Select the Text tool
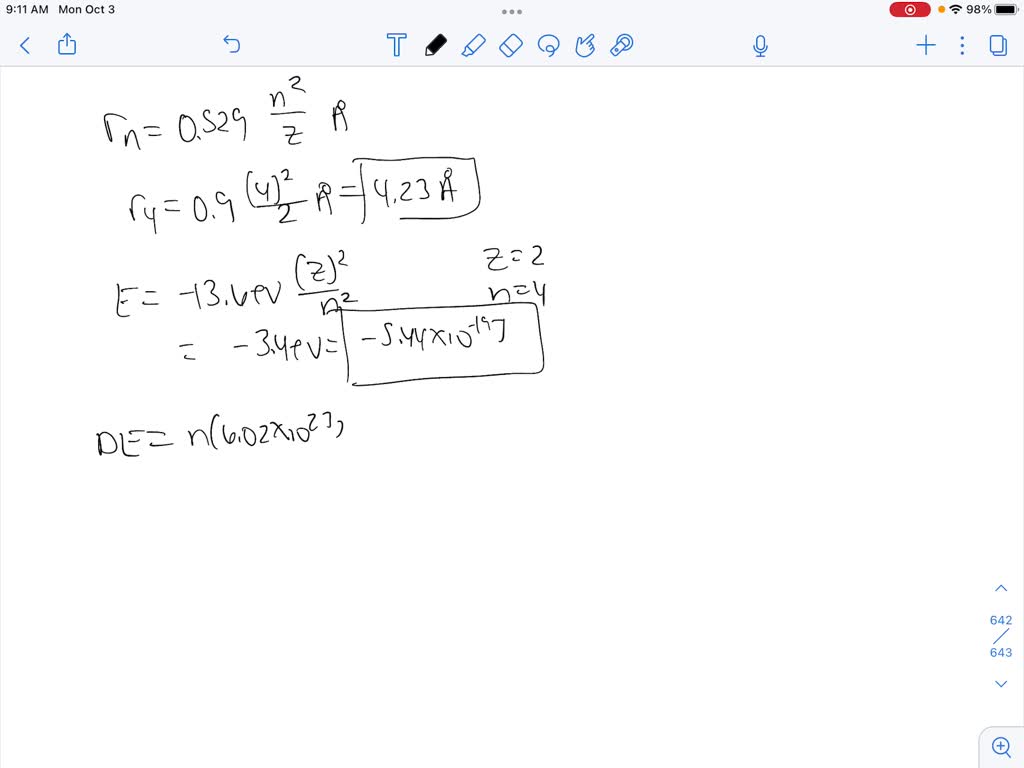This screenshot has width=1024, height=768. (x=397, y=45)
